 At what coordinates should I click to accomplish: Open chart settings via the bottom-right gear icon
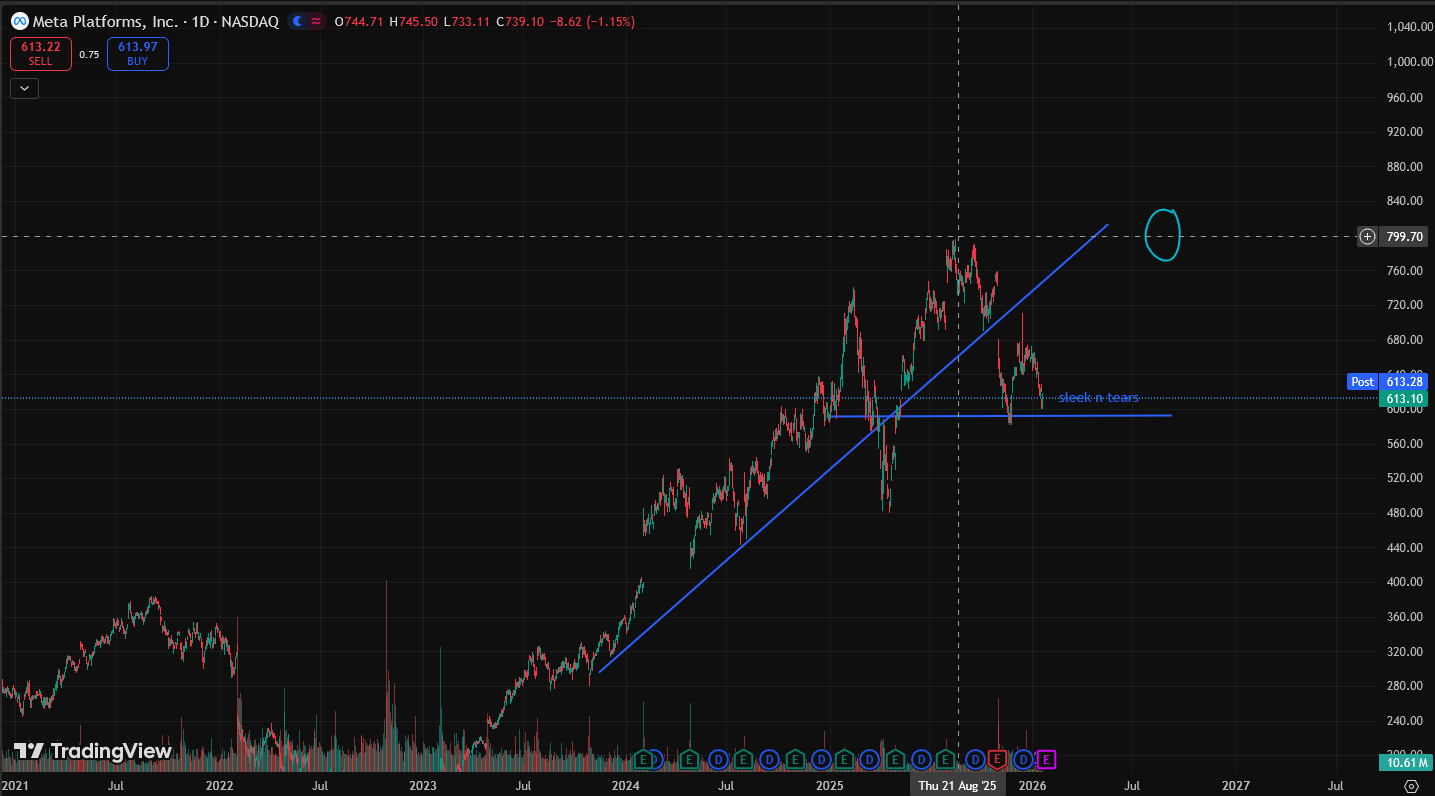coord(1411,787)
